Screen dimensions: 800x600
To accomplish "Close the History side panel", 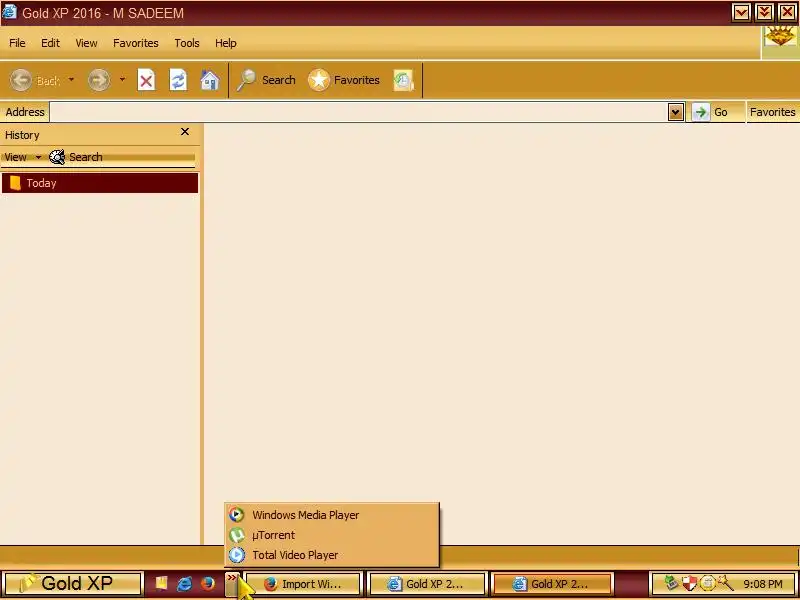I will click(185, 132).
